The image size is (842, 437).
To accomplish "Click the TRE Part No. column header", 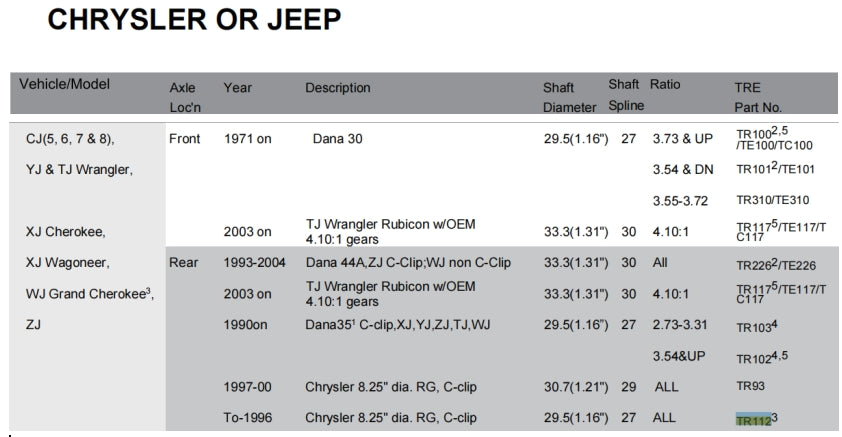I will [758, 97].
